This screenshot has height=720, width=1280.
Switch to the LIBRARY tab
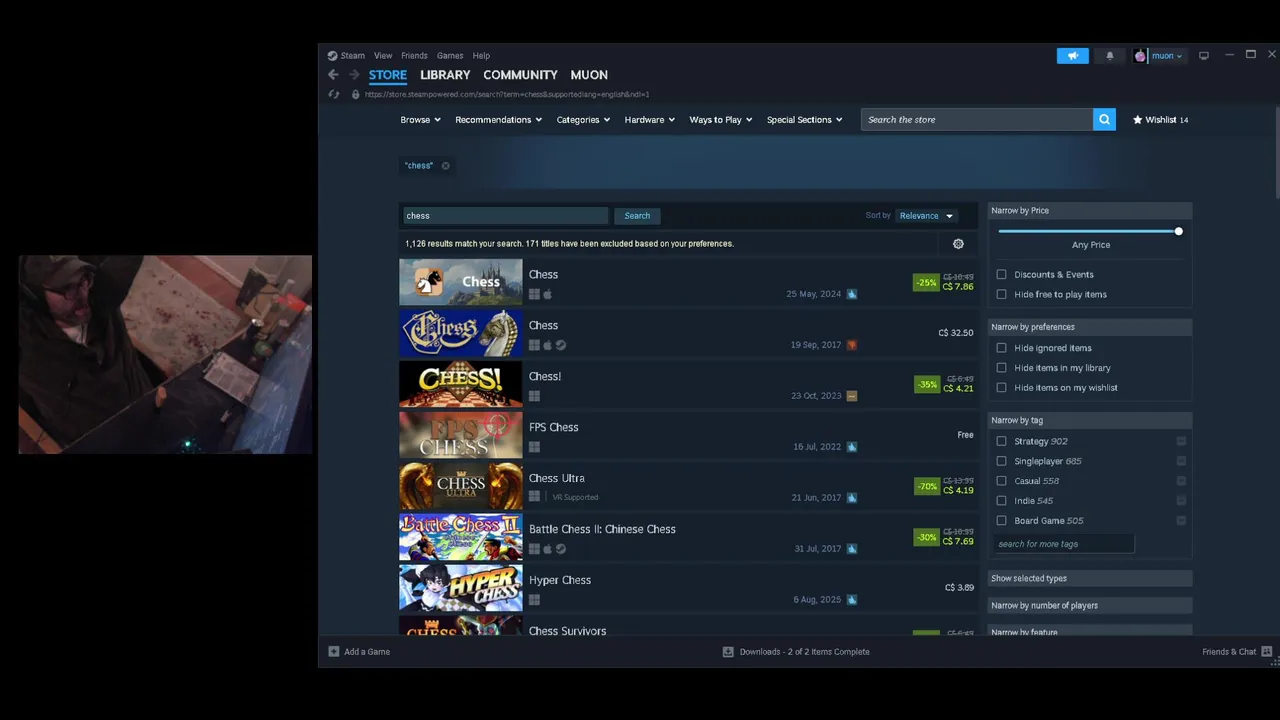tap(445, 75)
